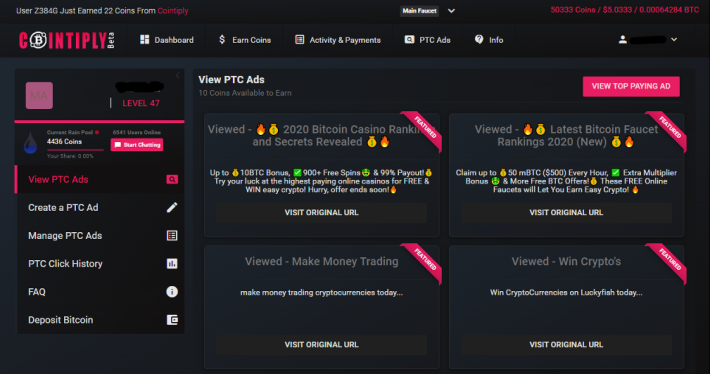Screen dimensions: 710x374
Task: Click the 6541 Users Online text
Action: (137, 132)
